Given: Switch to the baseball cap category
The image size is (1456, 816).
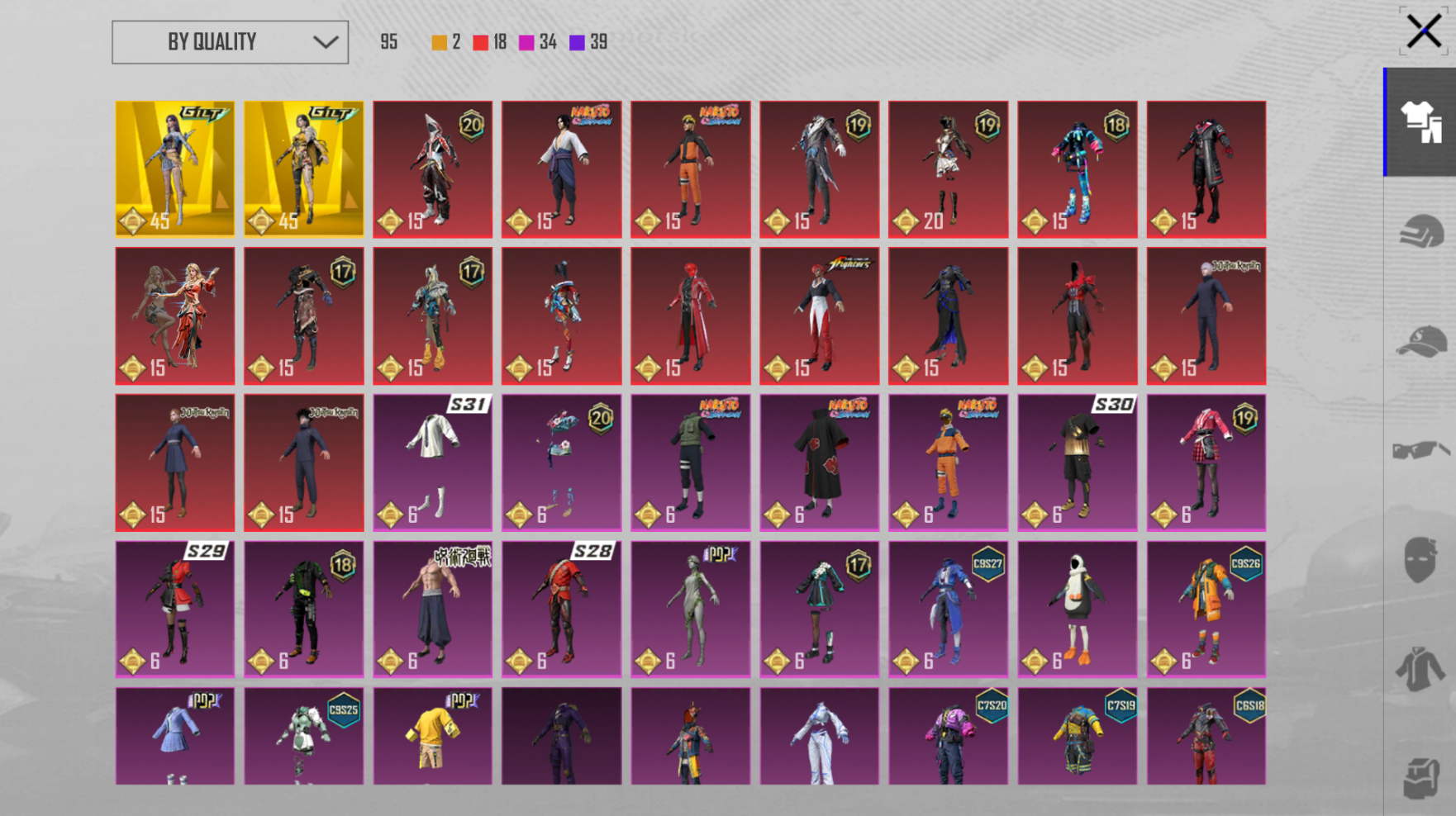Looking at the screenshot, I should 1420,341.
